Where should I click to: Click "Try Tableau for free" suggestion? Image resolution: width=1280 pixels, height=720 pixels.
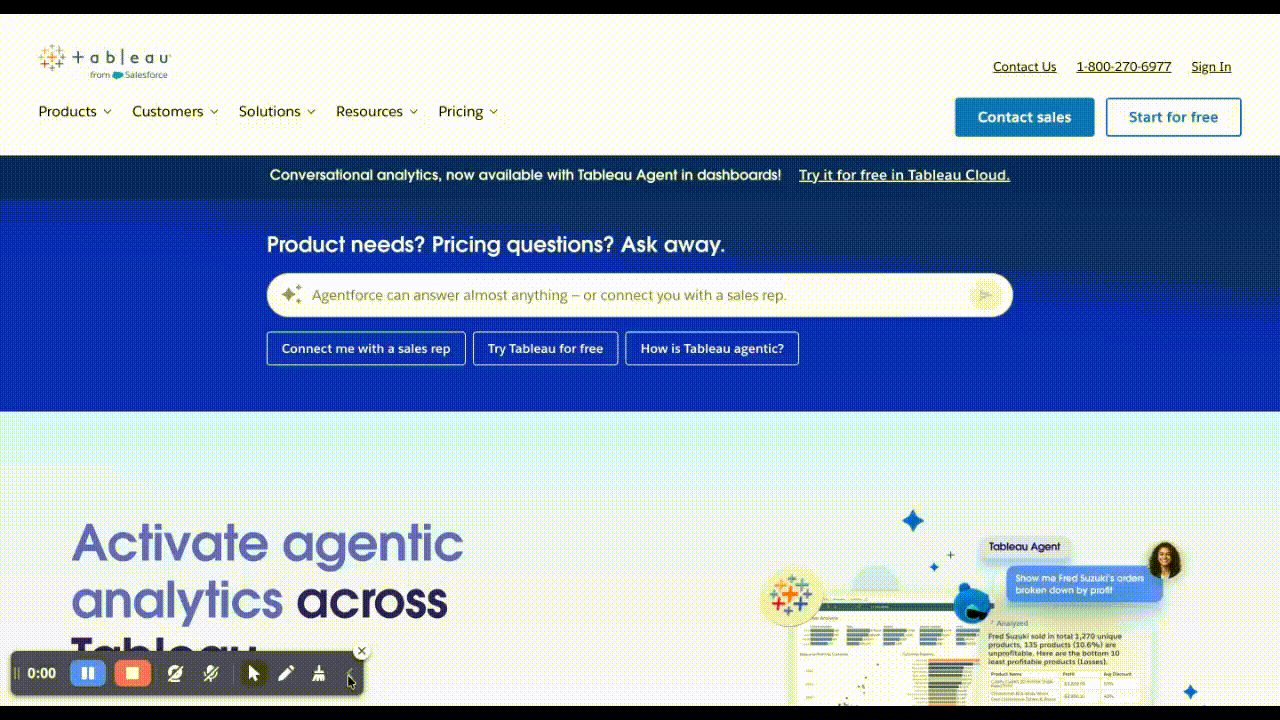pyautogui.click(x=545, y=349)
